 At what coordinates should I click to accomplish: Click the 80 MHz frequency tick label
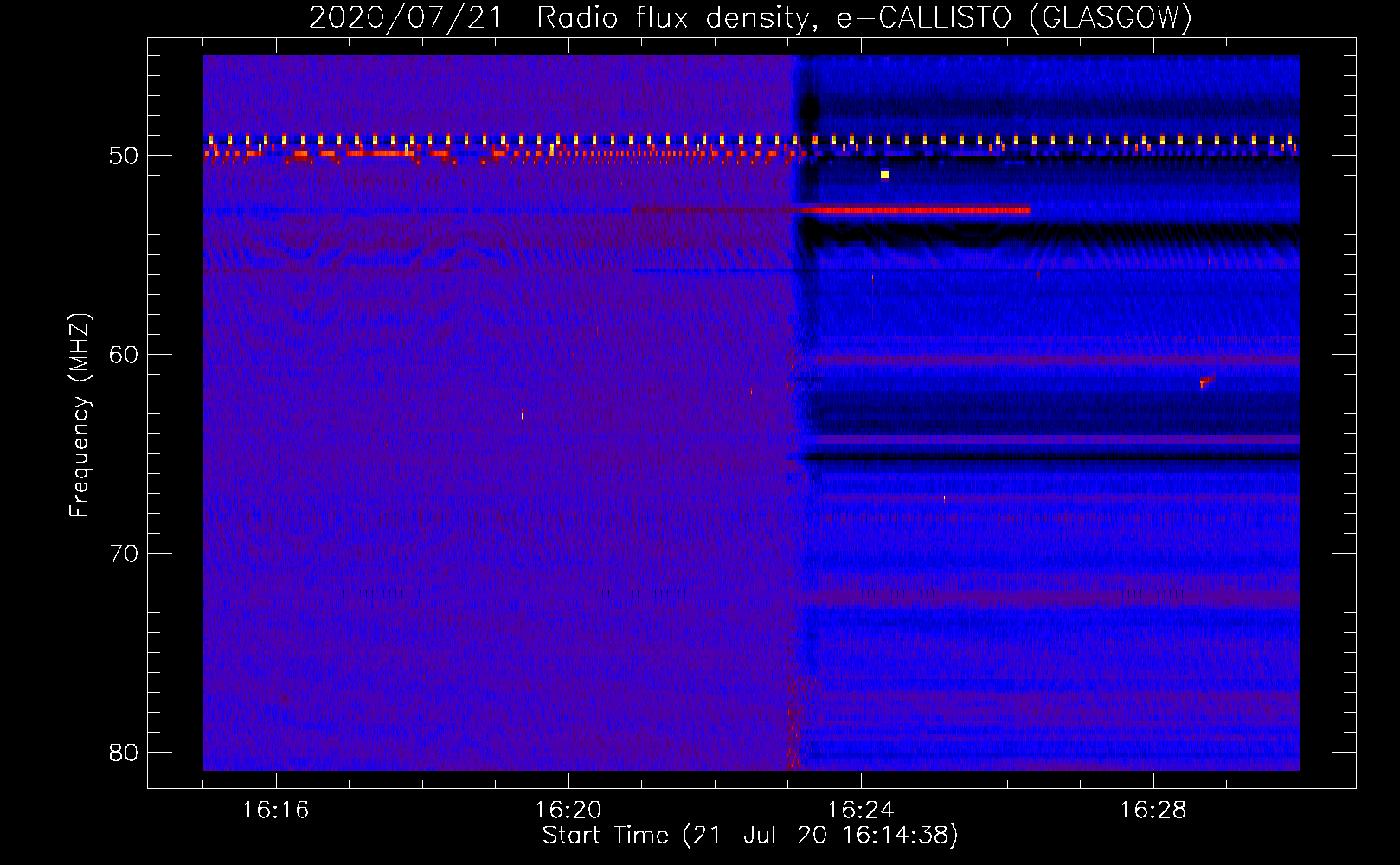tap(124, 753)
